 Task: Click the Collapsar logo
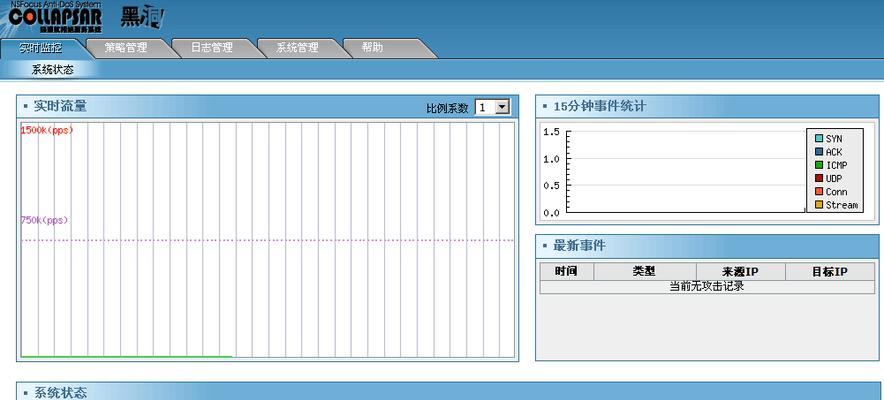click(55, 16)
